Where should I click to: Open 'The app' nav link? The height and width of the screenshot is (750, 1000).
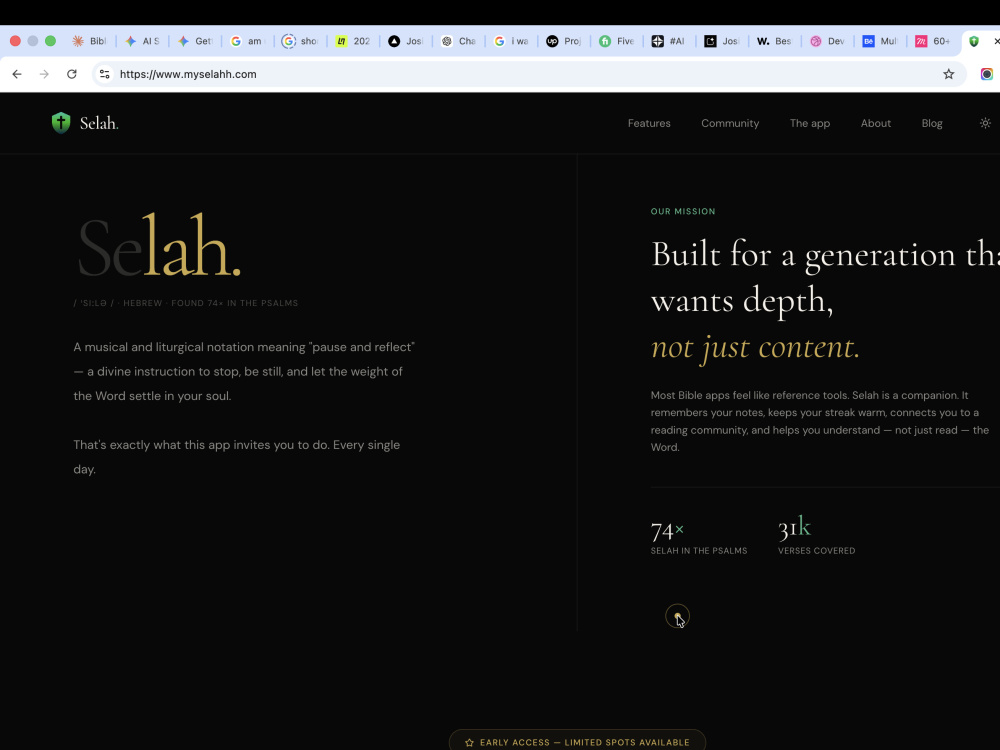click(x=810, y=123)
